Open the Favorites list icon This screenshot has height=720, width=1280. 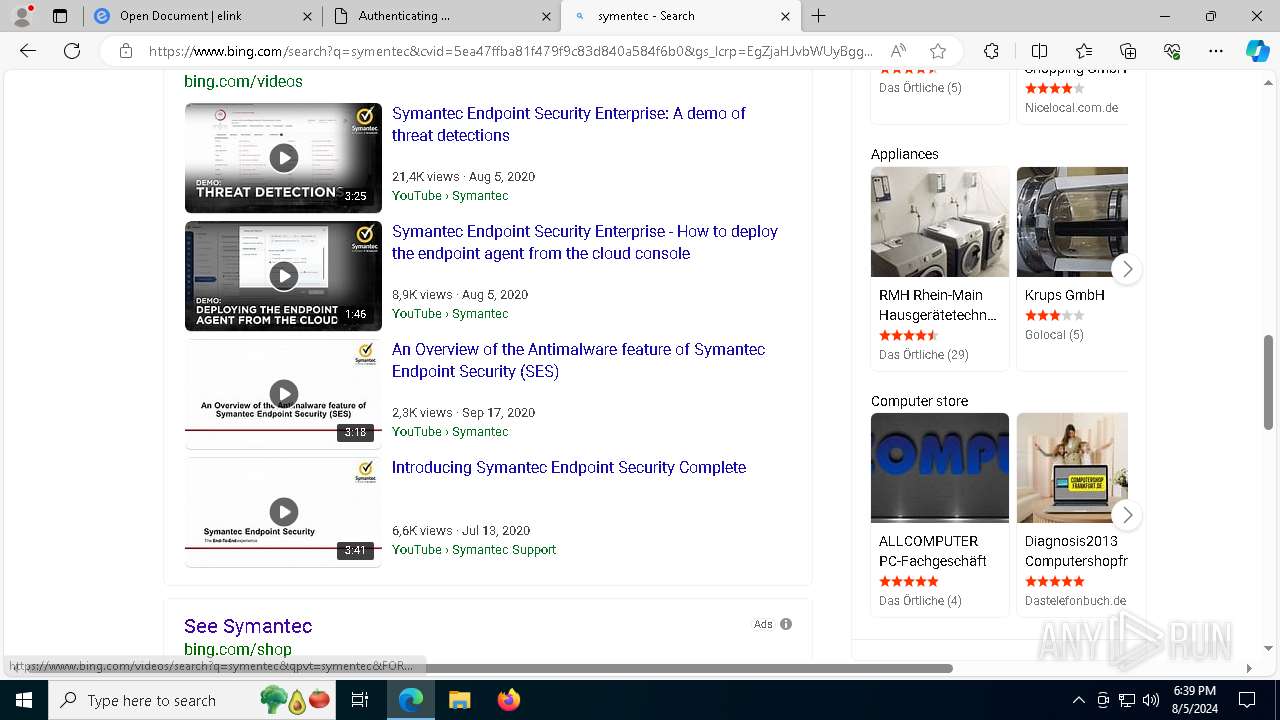point(1084,51)
